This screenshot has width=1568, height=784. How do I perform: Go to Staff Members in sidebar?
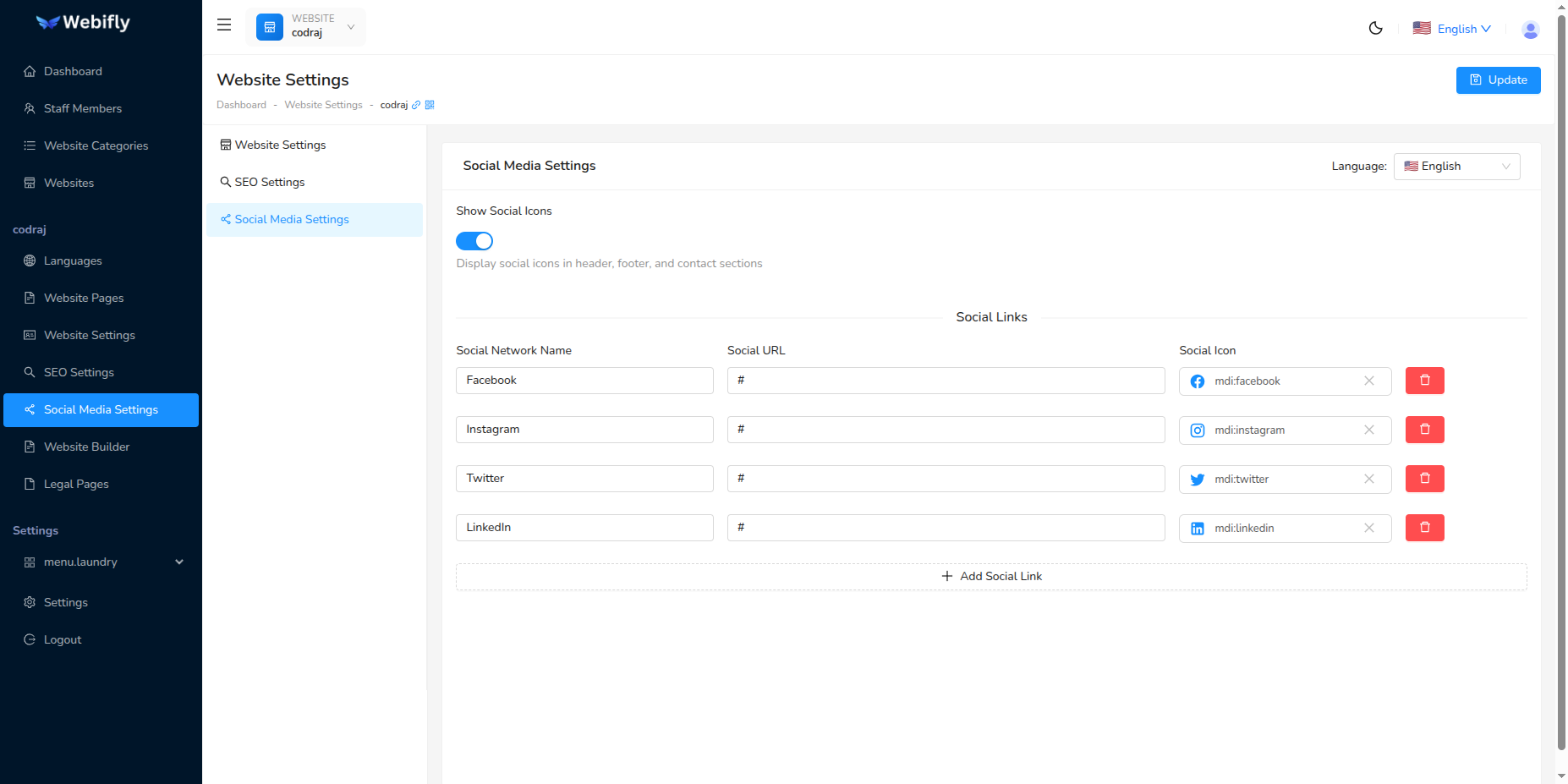[x=82, y=108]
